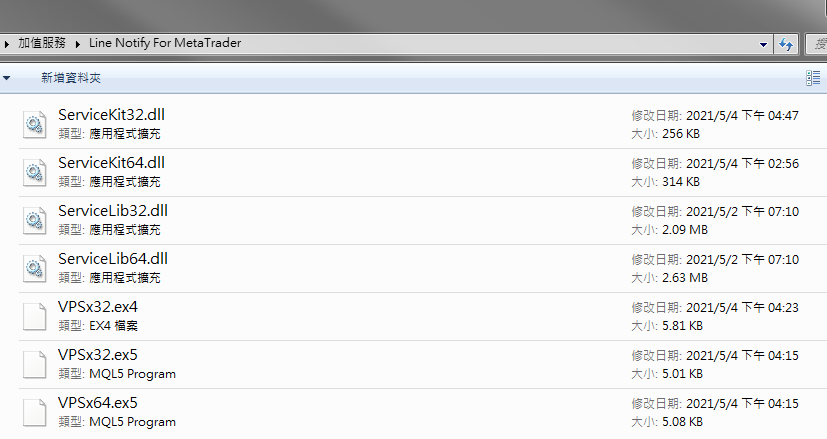Click the VPSx32.ex4 blank file icon
Image resolution: width=827 pixels, height=439 pixels.
(x=34, y=316)
